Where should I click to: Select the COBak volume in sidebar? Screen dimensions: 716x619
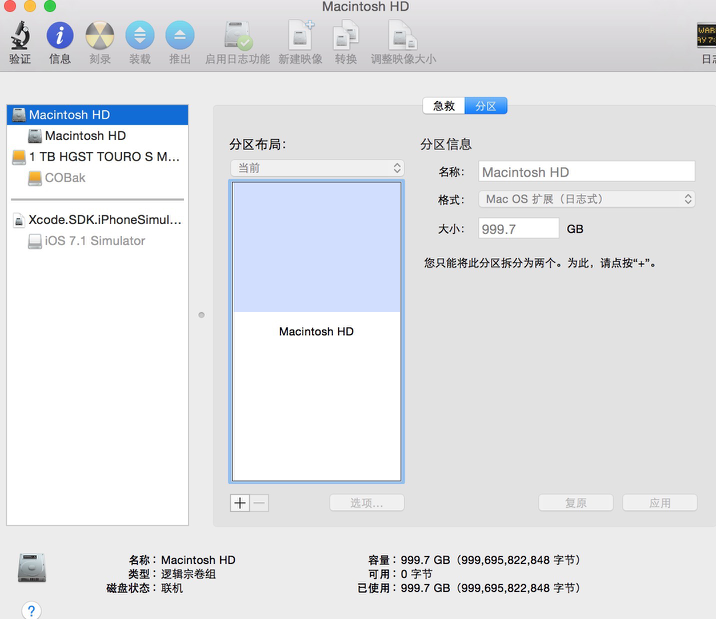(97, 178)
